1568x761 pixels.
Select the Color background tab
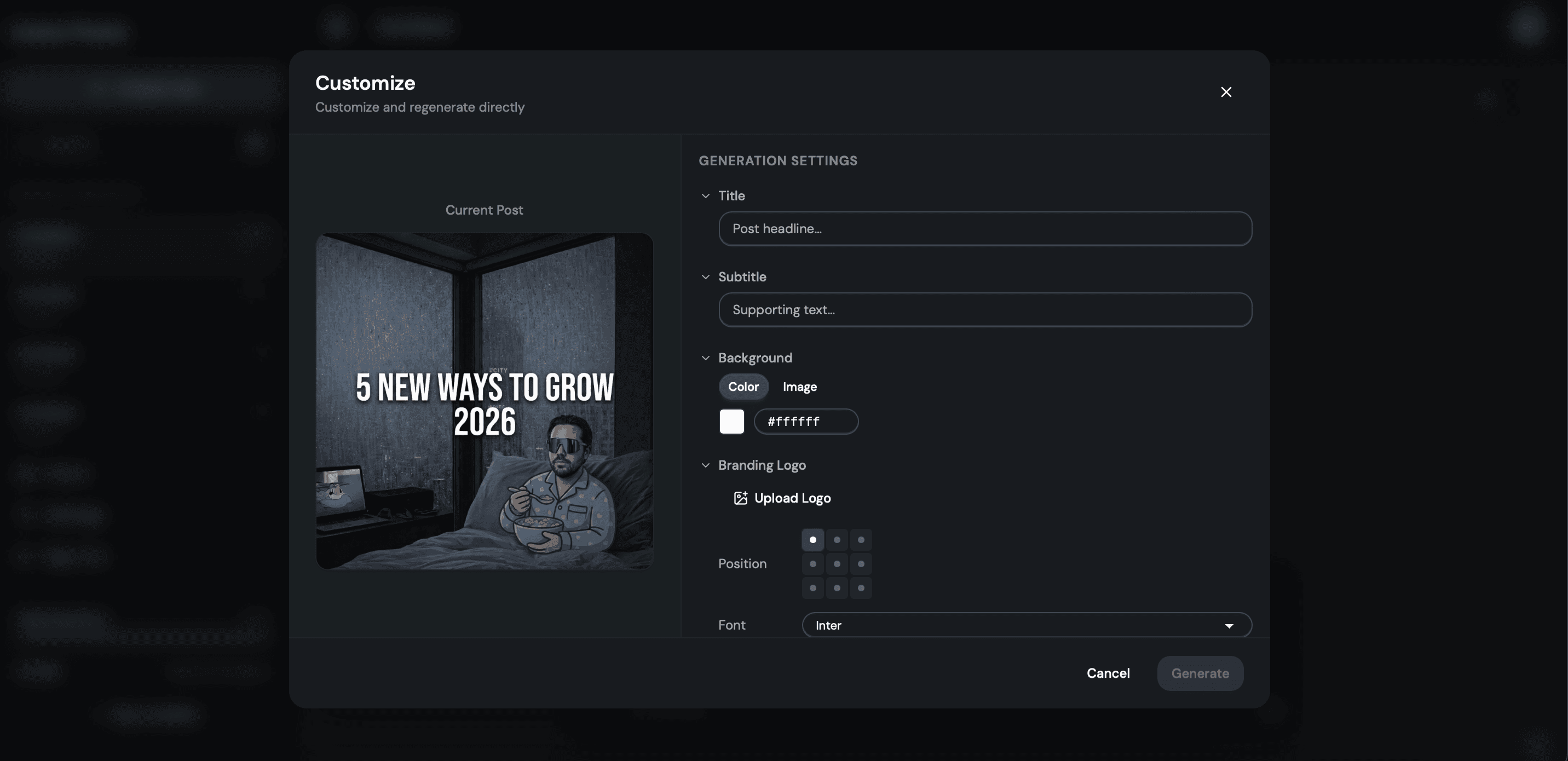(x=743, y=387)
